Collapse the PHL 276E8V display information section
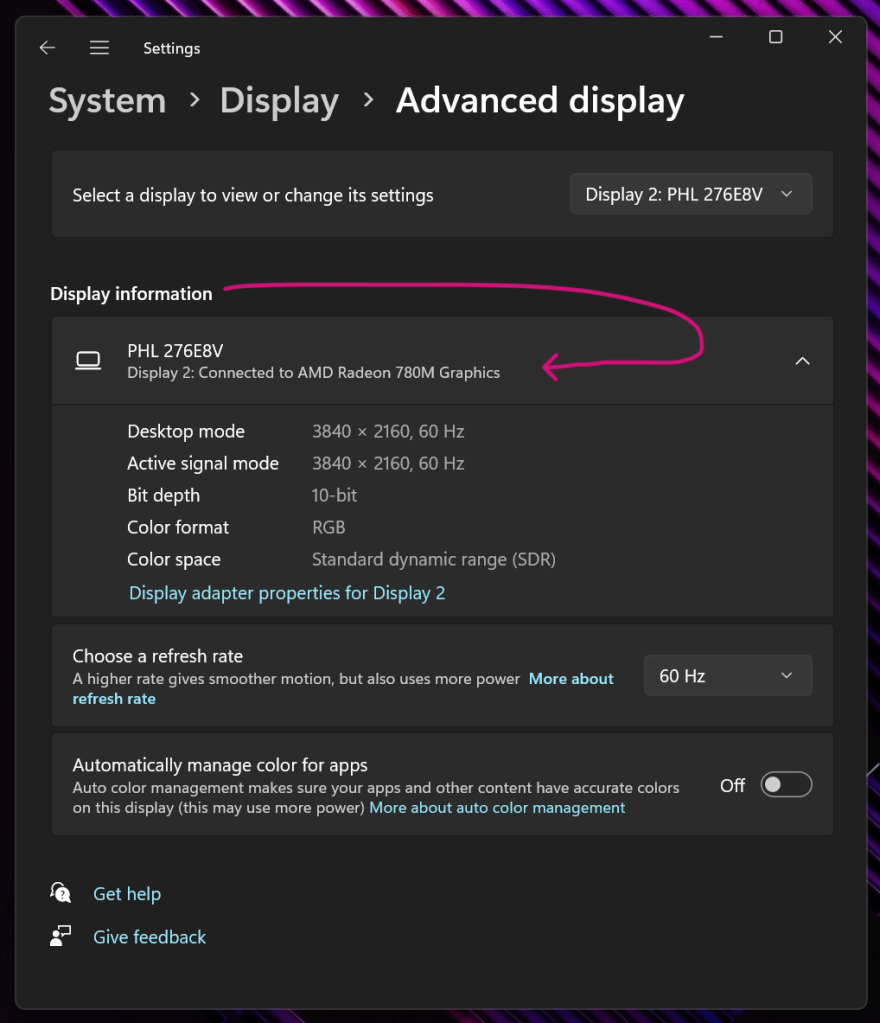The image size is (880, 1023). coord(802,361)
